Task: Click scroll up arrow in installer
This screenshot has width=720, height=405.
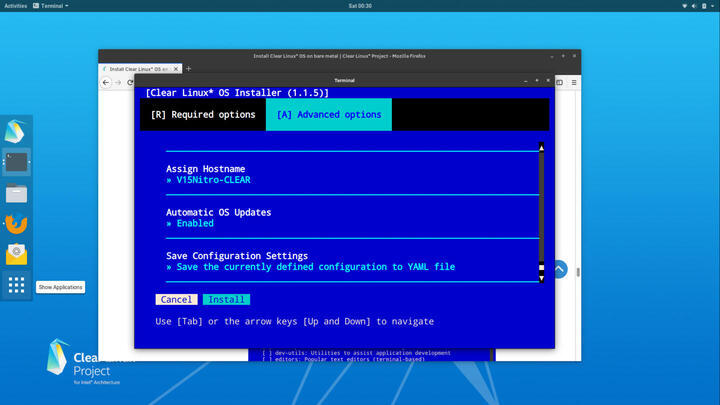Action: click(x=541, y=147)
